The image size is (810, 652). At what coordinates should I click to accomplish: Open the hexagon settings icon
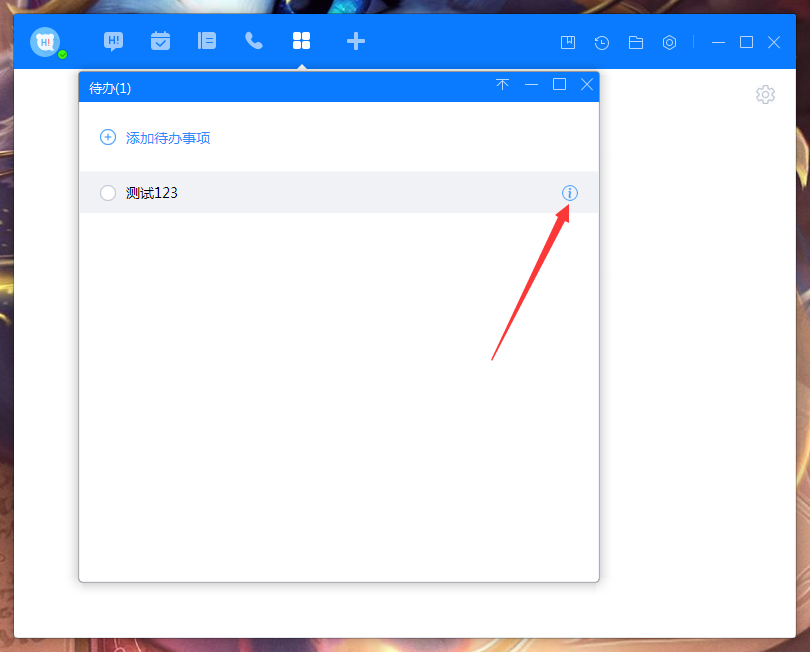670,42
